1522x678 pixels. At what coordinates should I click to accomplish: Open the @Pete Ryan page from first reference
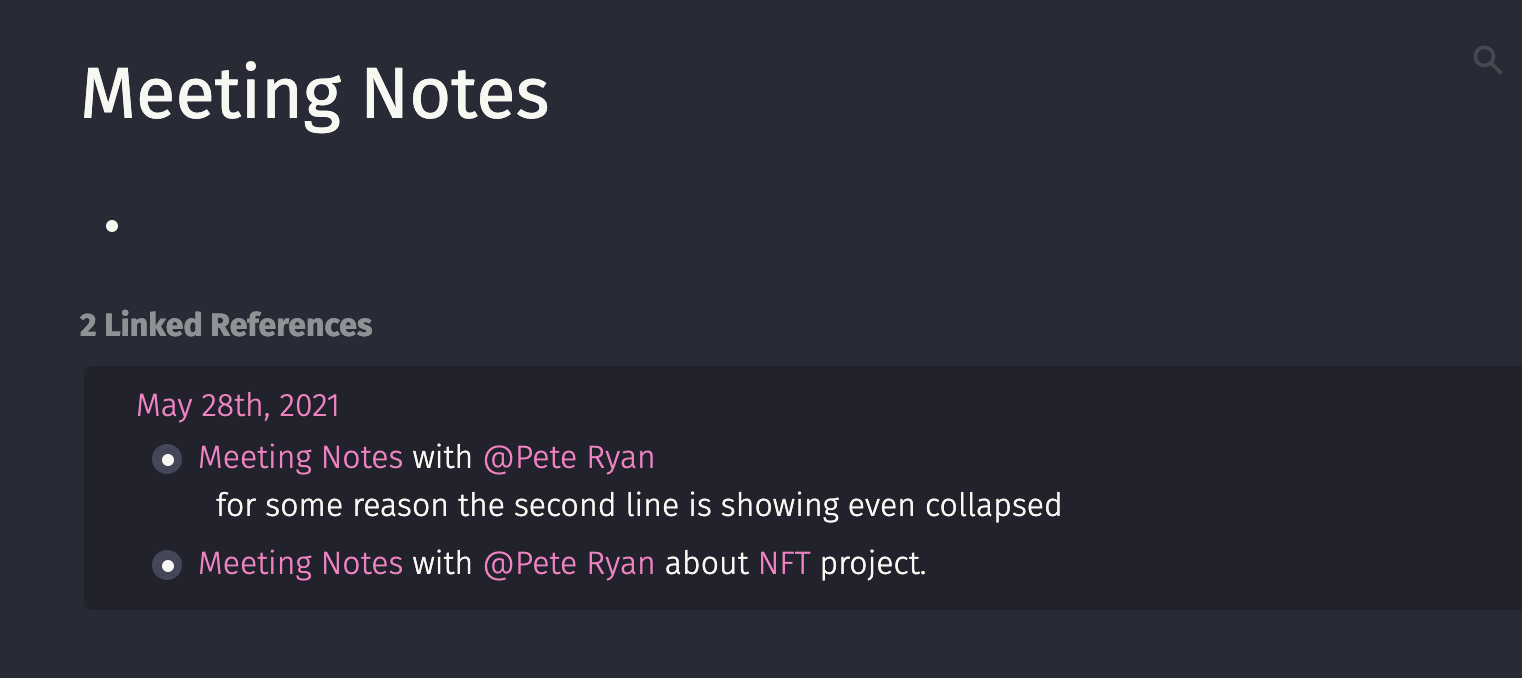(568, 458)
